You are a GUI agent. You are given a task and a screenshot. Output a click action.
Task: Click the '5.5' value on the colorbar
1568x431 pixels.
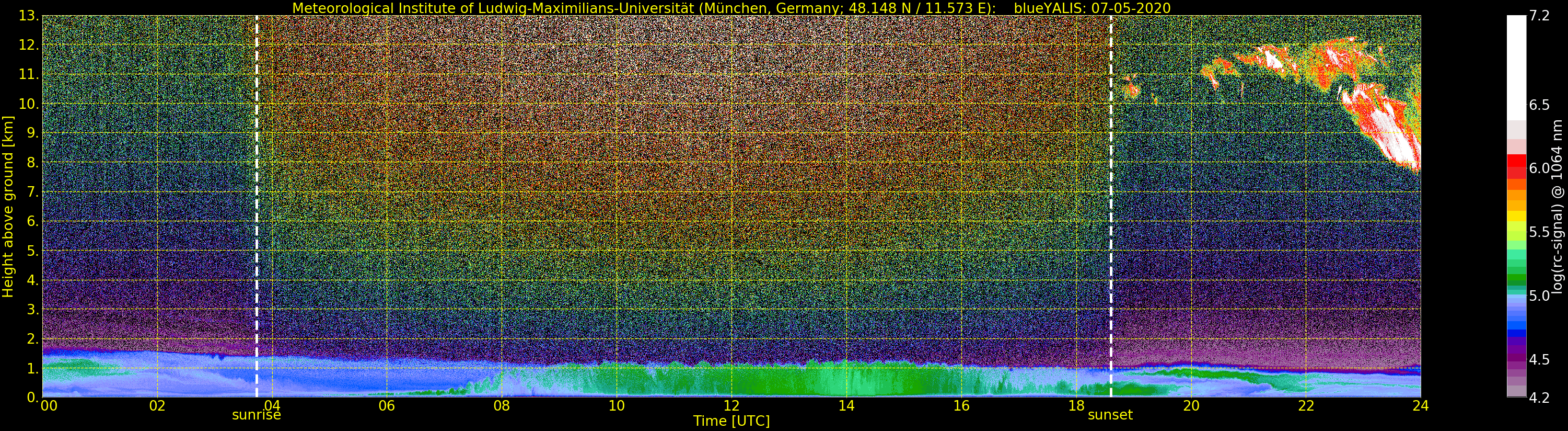[x=1539, y=232]
